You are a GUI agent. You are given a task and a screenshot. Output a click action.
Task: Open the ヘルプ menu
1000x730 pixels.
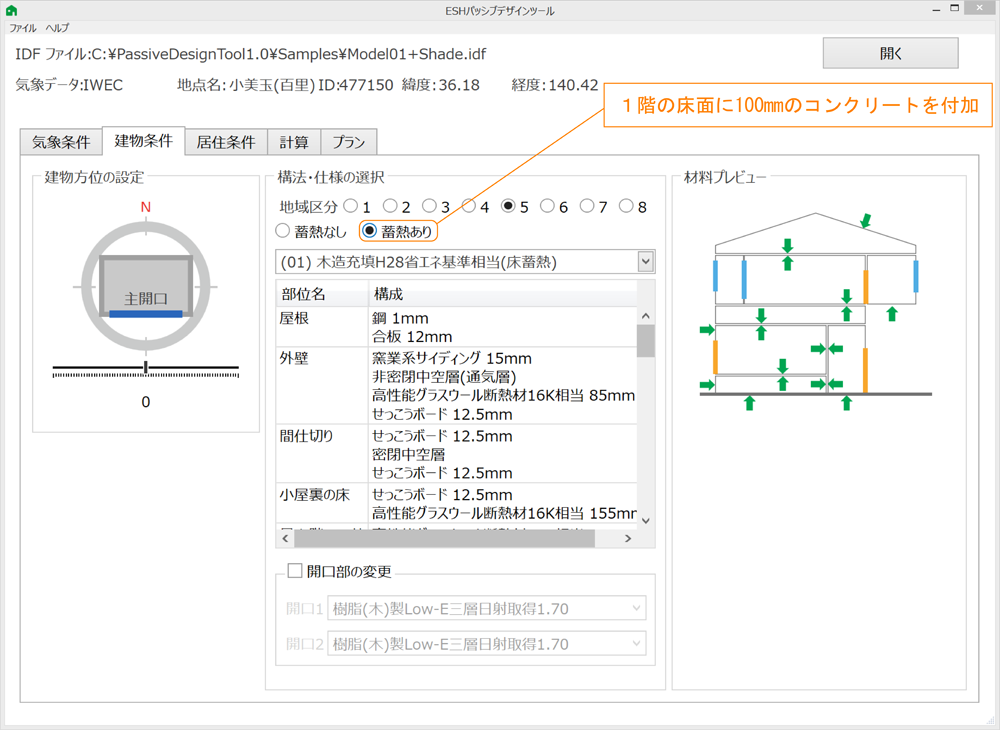57,28
